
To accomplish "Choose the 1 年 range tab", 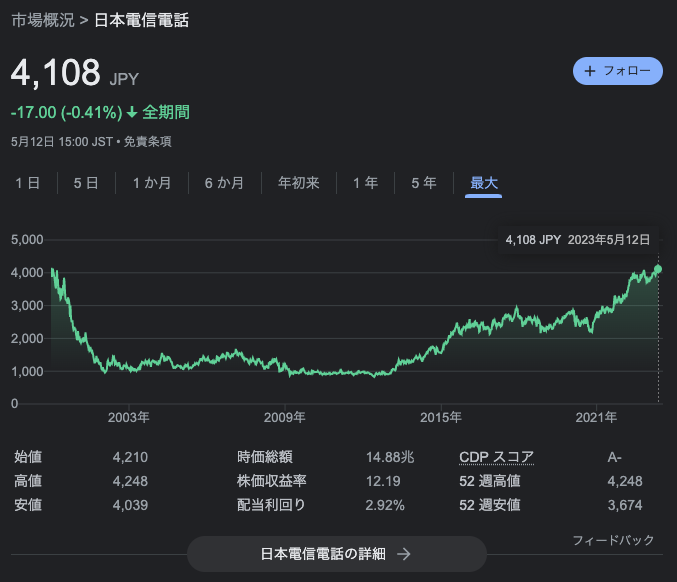I will [x=365, y=183].
